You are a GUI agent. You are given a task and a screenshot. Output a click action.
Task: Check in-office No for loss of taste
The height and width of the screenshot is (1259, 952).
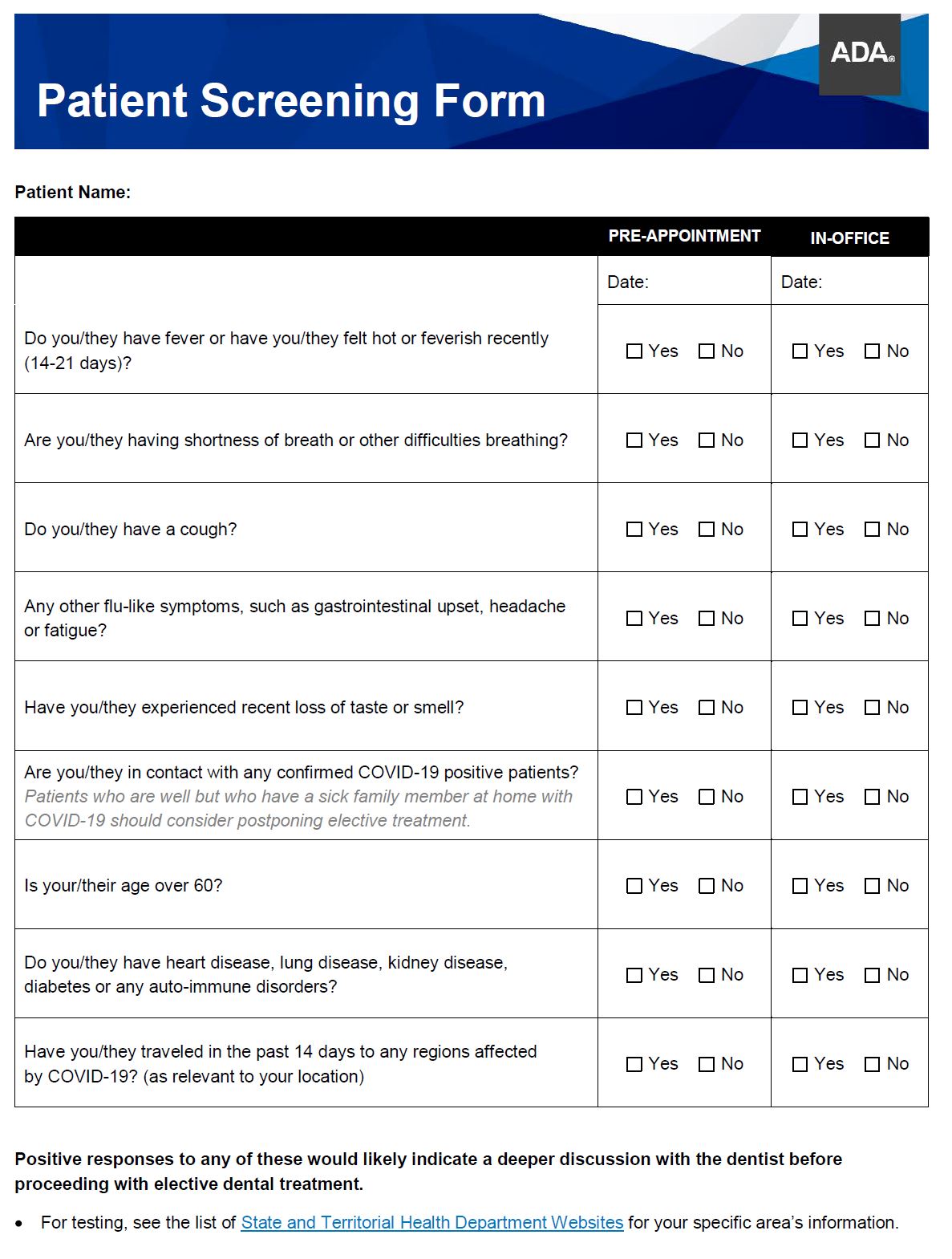873,708
